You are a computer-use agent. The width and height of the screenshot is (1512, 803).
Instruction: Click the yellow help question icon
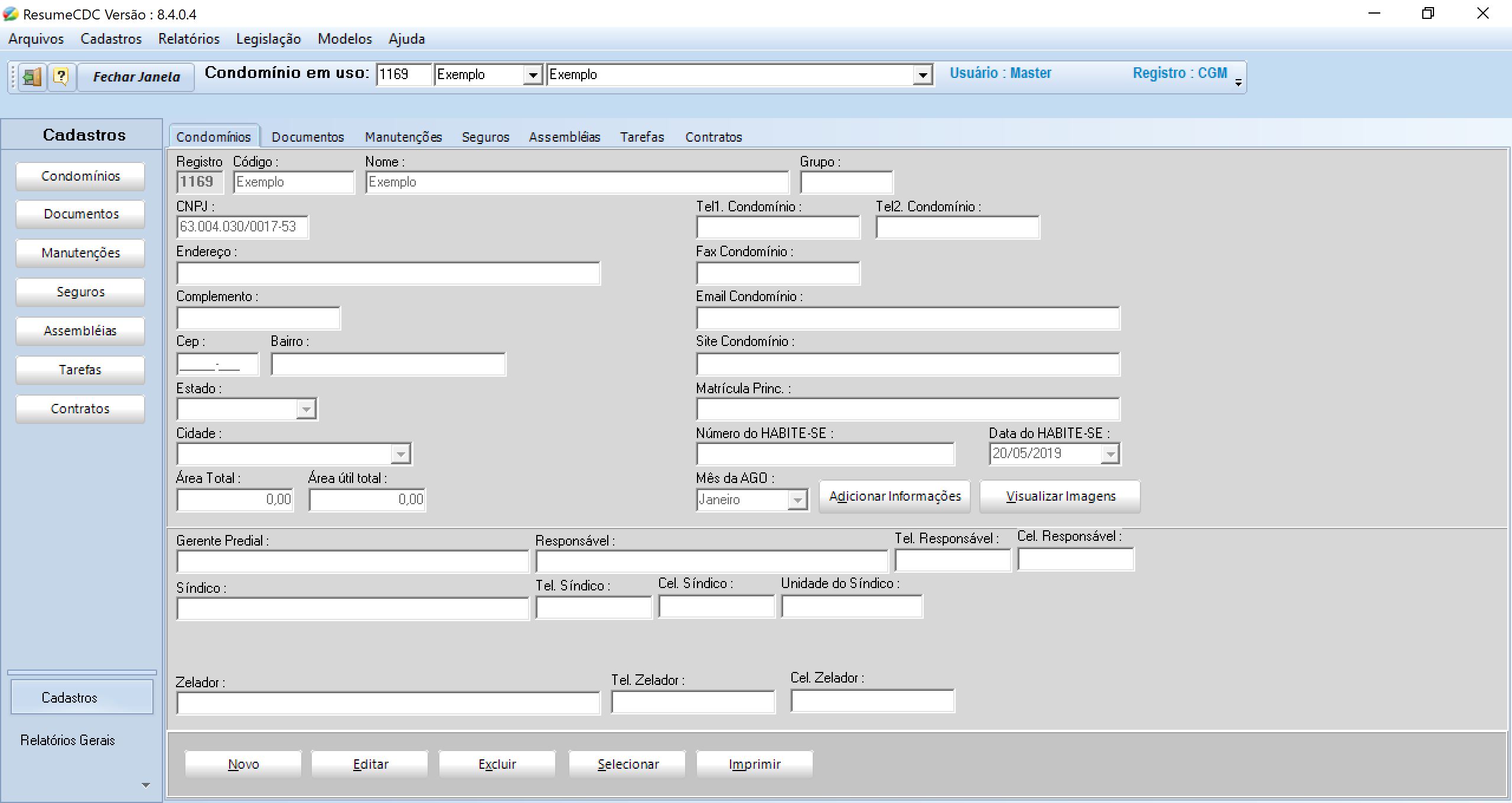61,77
